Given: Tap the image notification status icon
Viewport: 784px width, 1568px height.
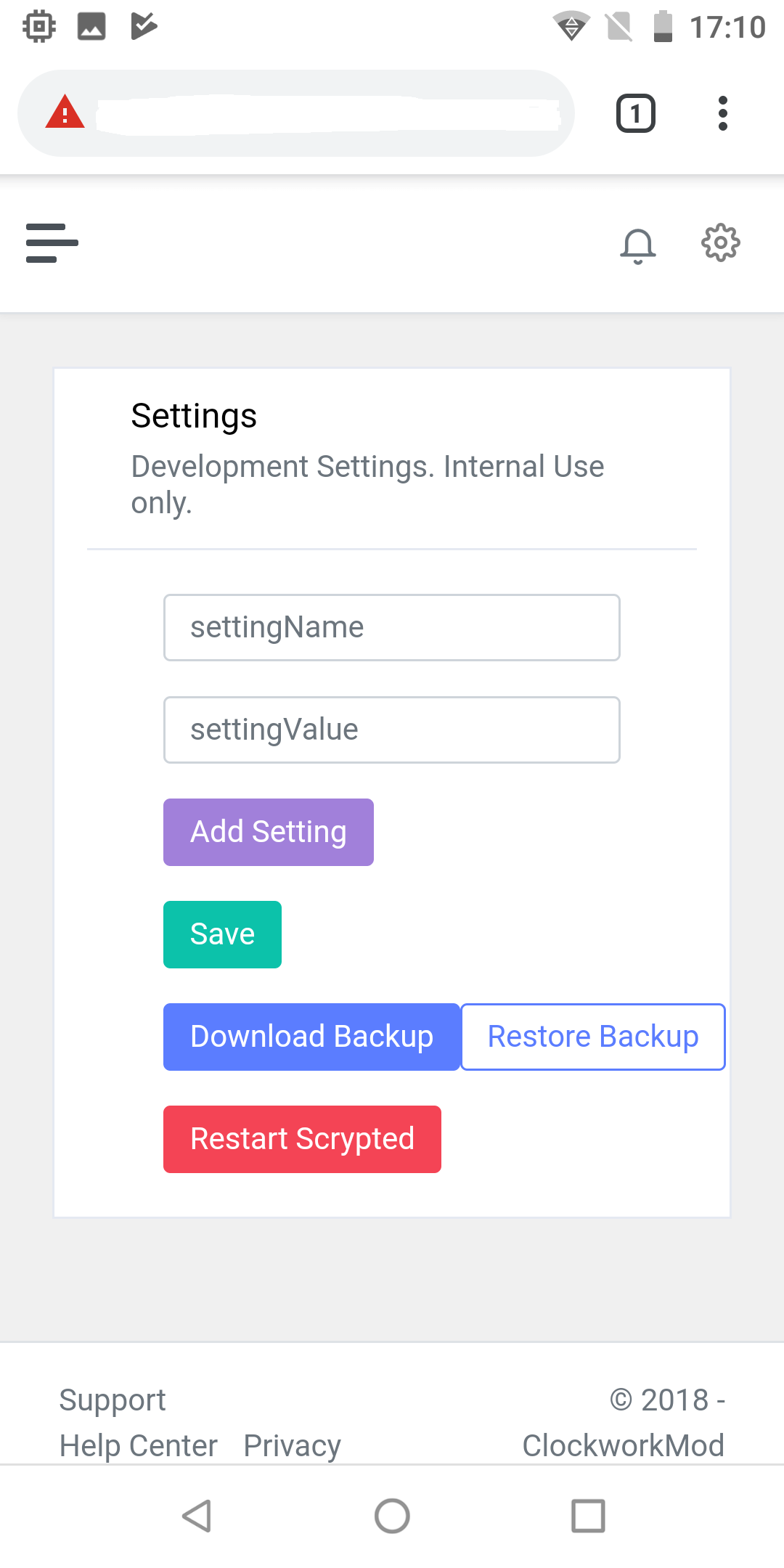Looking at the screenshot, I should (91, 27).
